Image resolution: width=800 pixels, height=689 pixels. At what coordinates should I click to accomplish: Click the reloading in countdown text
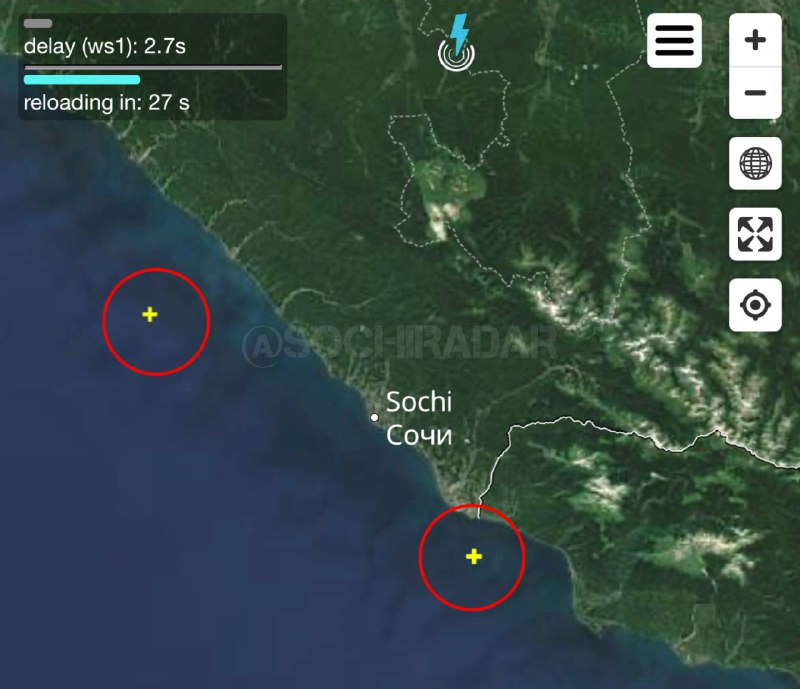coord(107,103)
